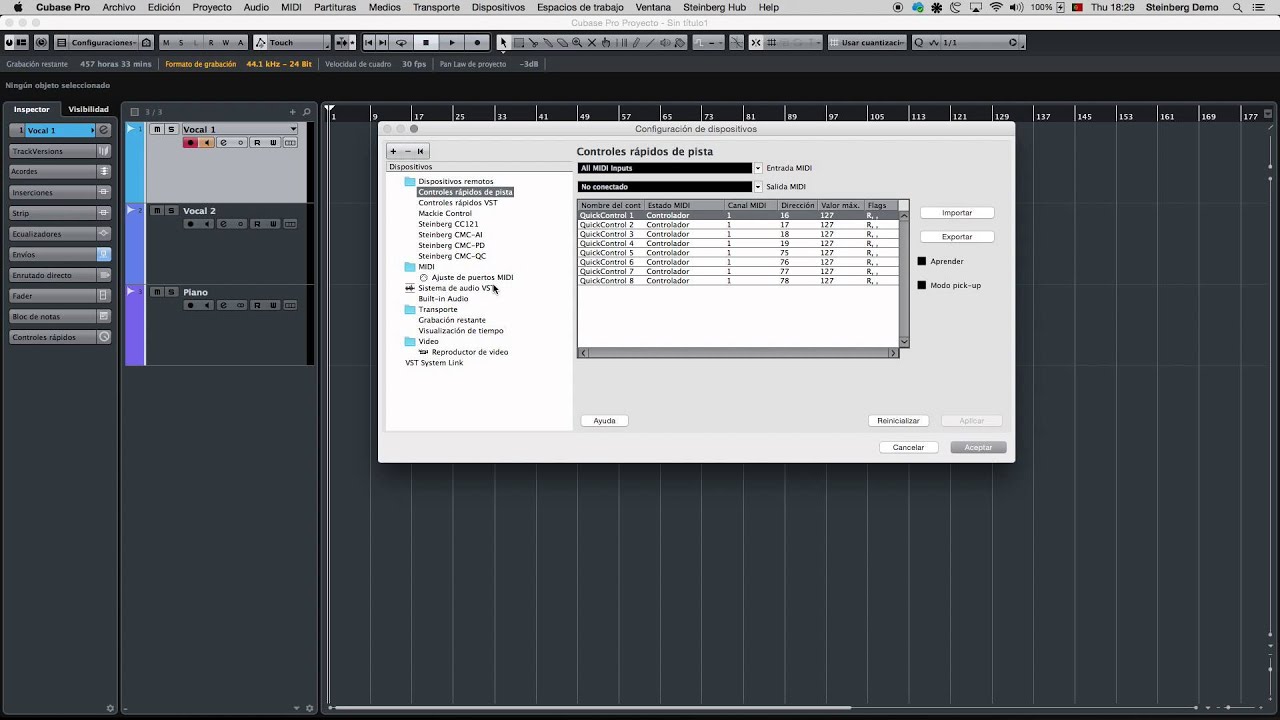Viewport: 1280px width, 720px height.
Task: Click the Play transport button
Action: (x=452, y=43)
